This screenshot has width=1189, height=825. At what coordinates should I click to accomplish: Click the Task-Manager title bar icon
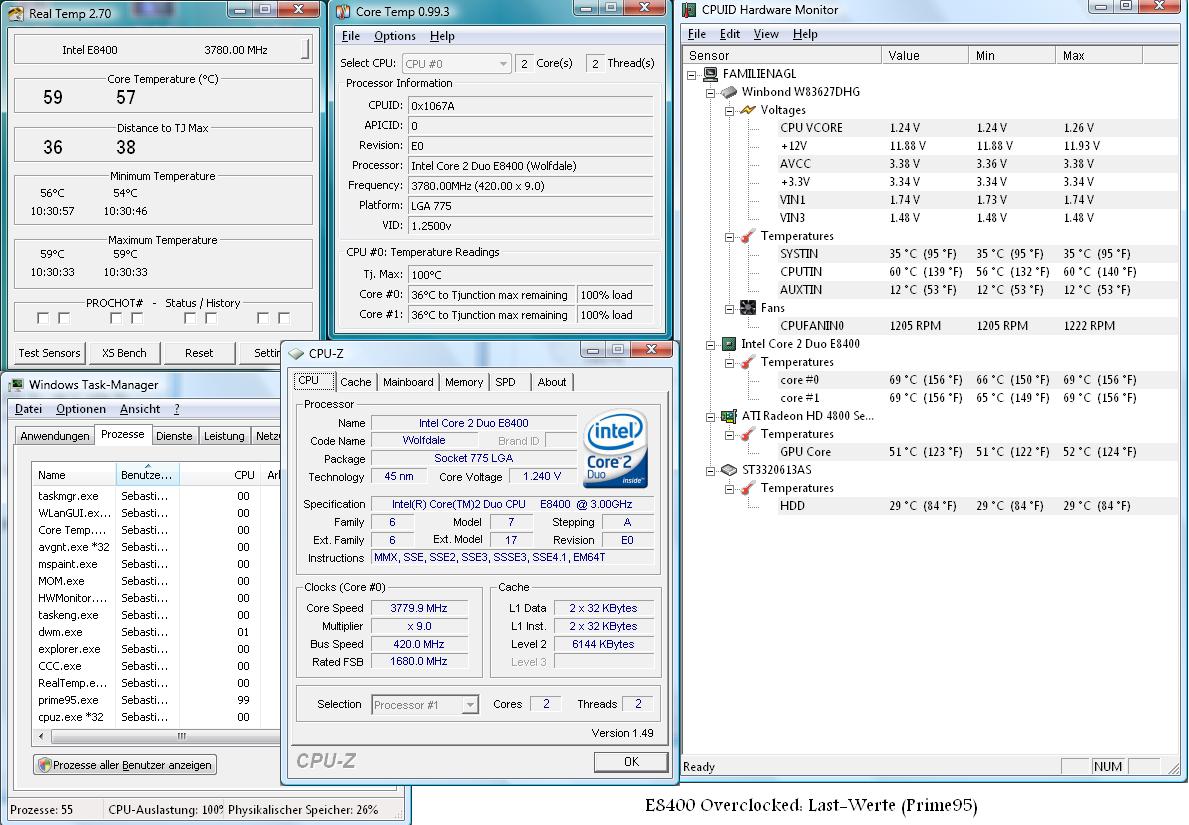16,384
